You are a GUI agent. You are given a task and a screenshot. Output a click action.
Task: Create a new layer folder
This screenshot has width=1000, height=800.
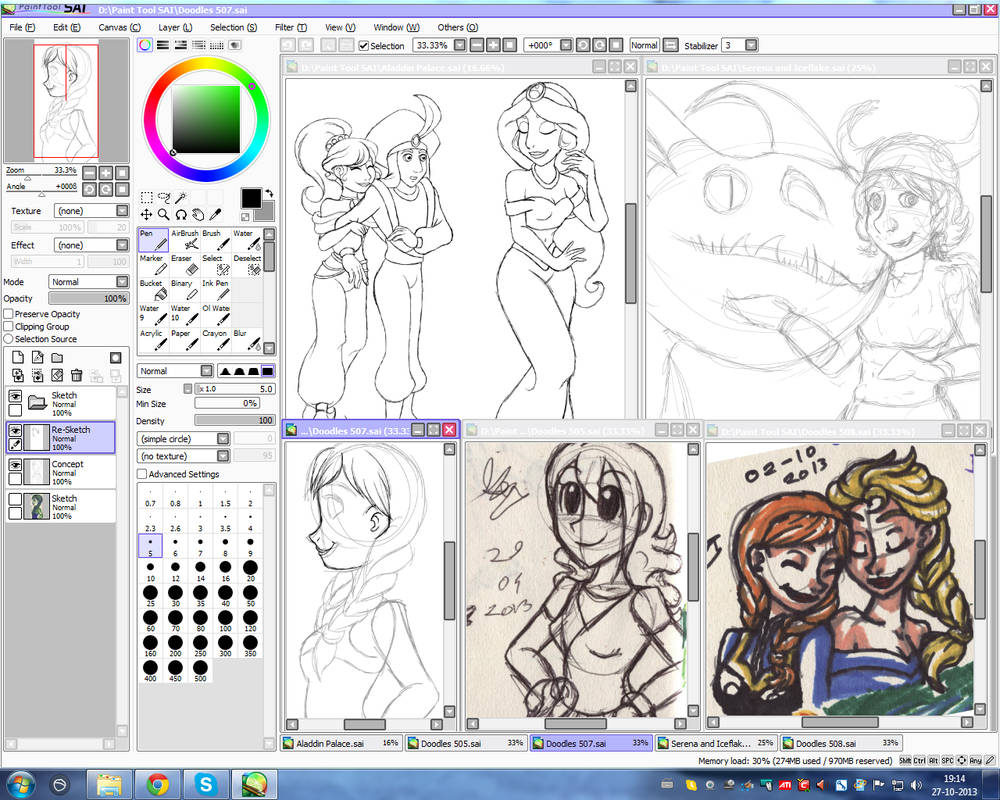click(57, 357)
